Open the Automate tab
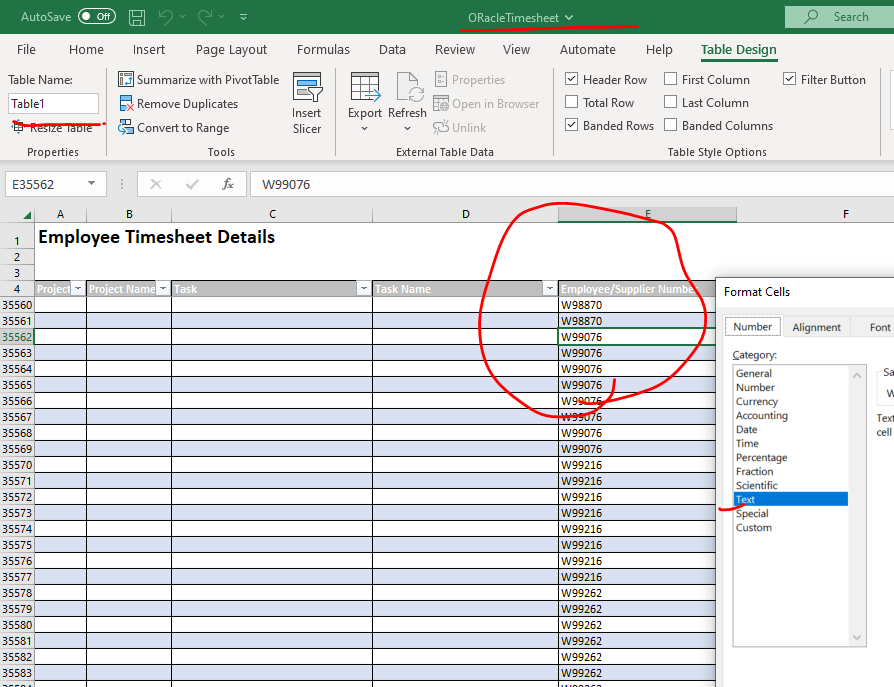Viewport: 894px width, 687px height. [x=587, y=50]
